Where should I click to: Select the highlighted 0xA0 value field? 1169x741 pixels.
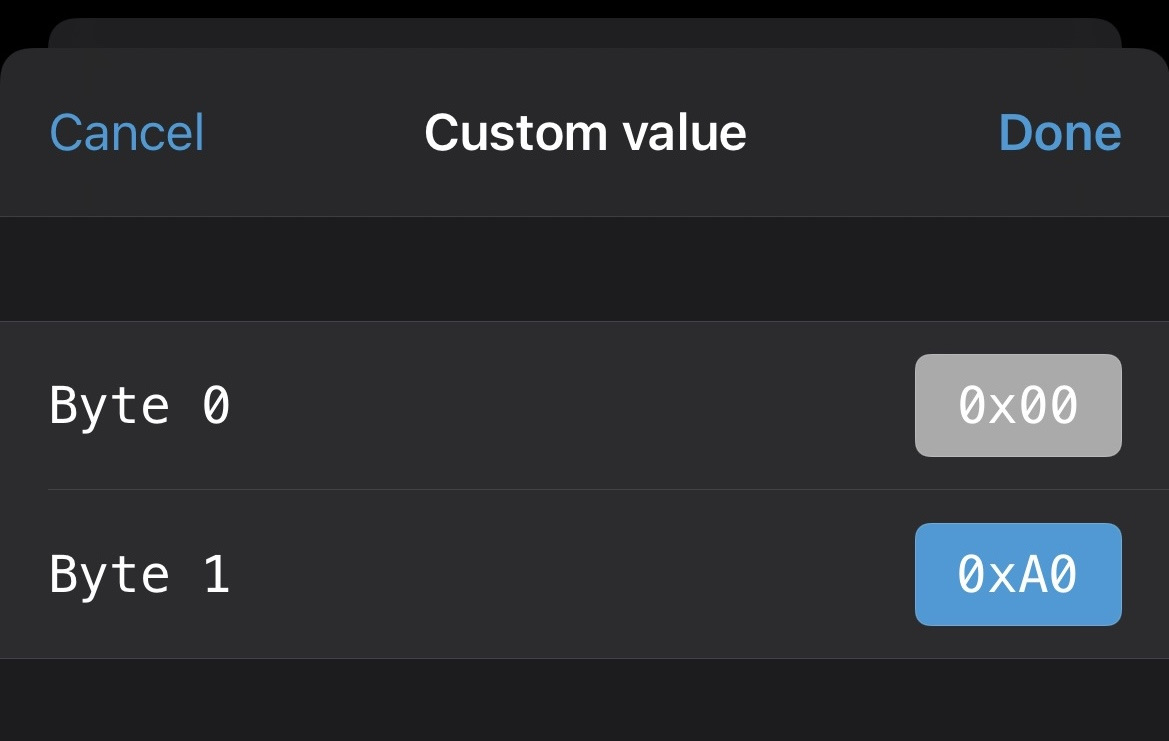1018,574
